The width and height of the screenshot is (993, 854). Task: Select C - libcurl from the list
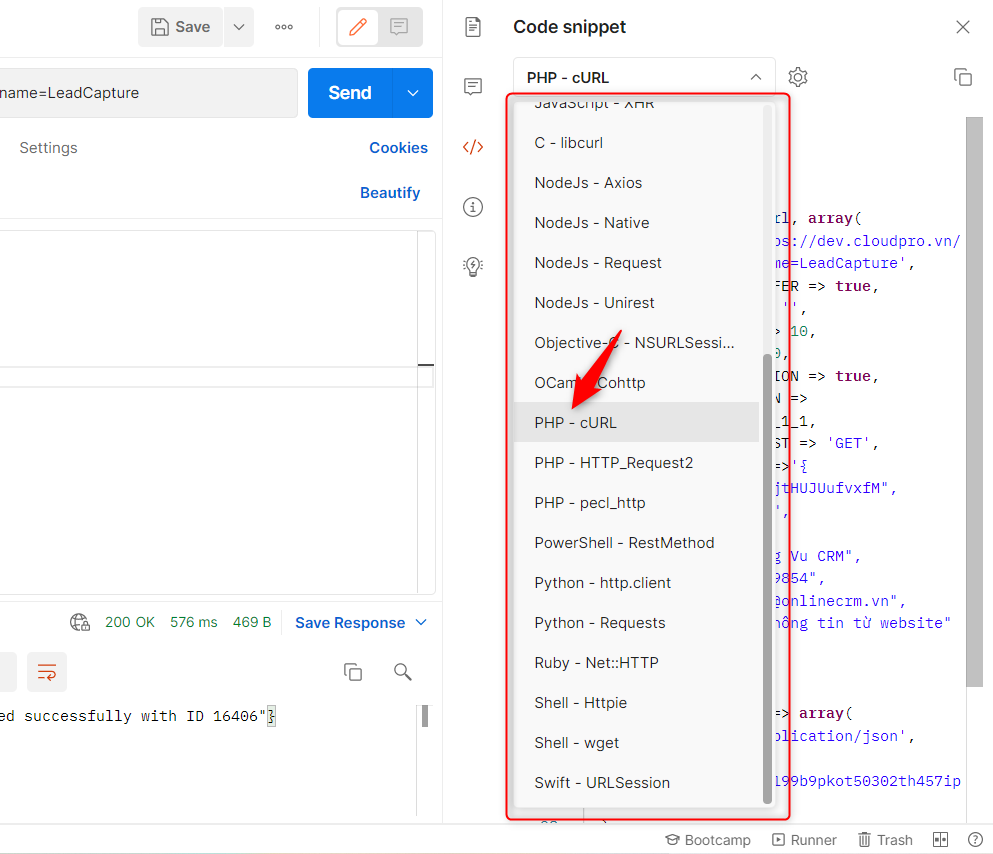[636, 143]
